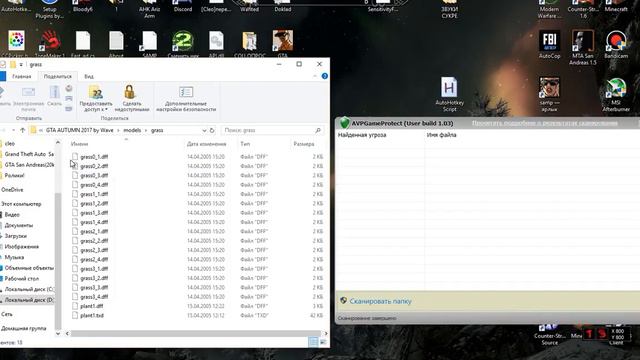Expand breadcrumb chevron after GTA AUTUMN 2017
640x360 pixels.
pyautogui.click(x=118, y=130)
